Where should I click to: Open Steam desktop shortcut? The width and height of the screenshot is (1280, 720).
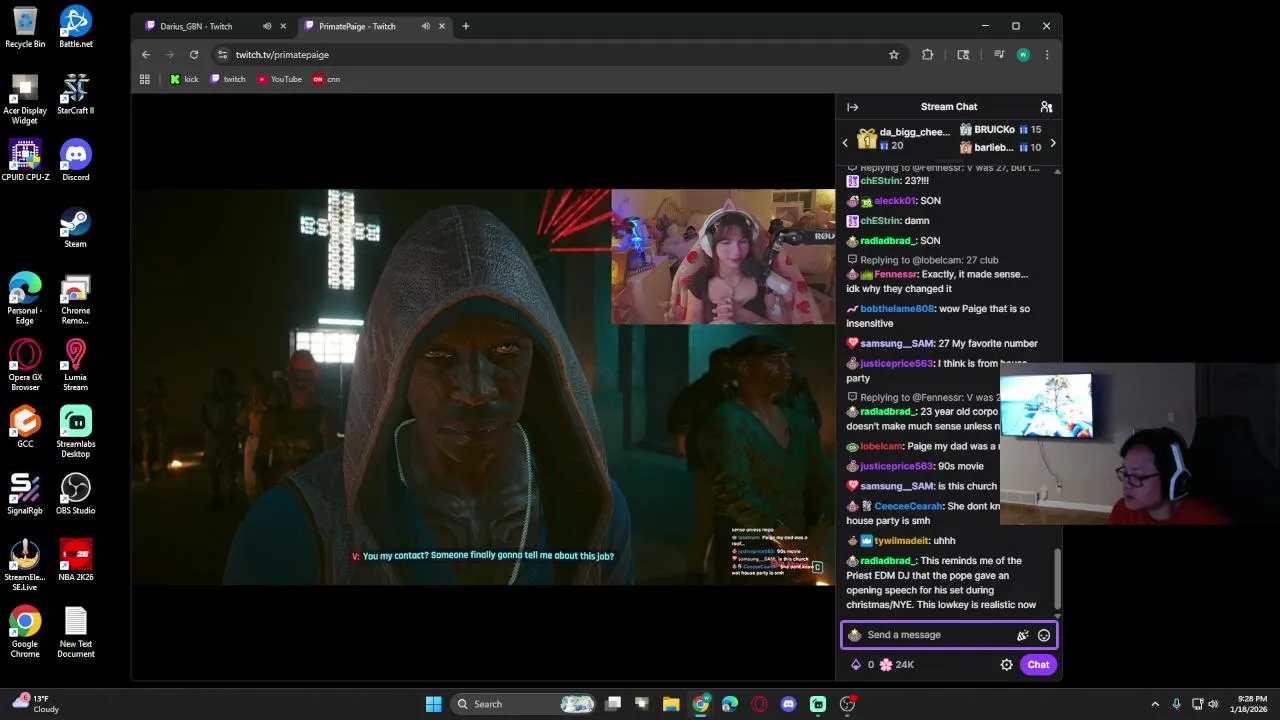pyautogui.click(x=76, y=227)
